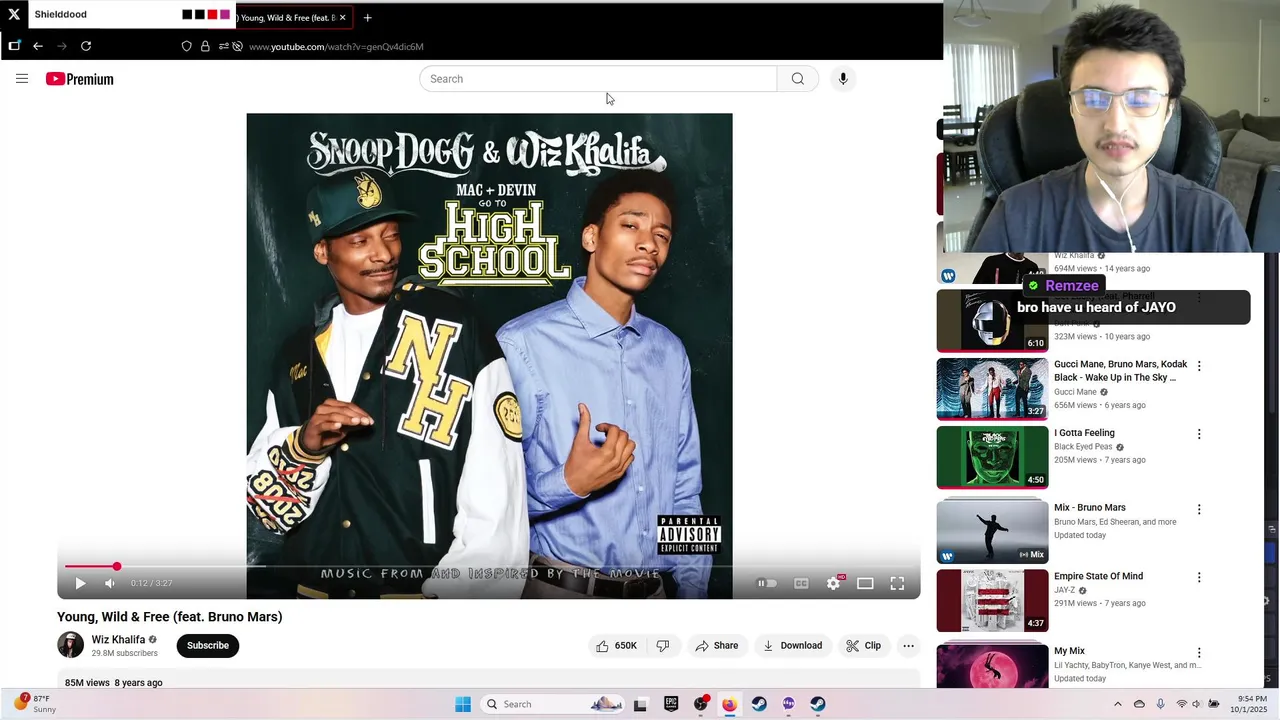Open the browser sidebar/tab panel icon
Viewport: 1280px width, 720px height.
[x=14, y=45]
